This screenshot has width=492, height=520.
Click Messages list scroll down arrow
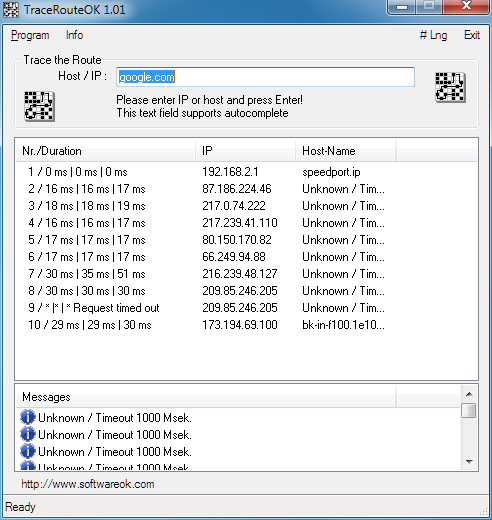coord(469,462)
